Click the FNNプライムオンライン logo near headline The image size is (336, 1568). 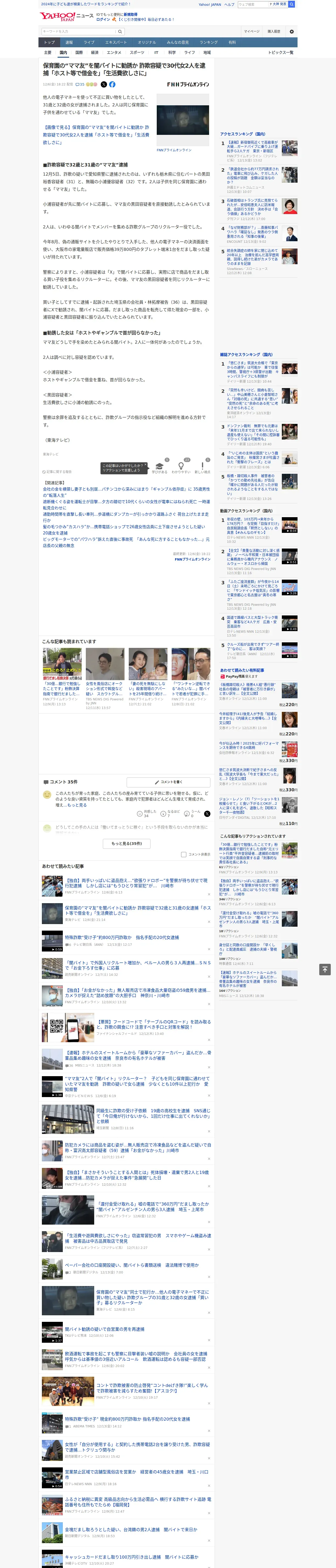188,85
